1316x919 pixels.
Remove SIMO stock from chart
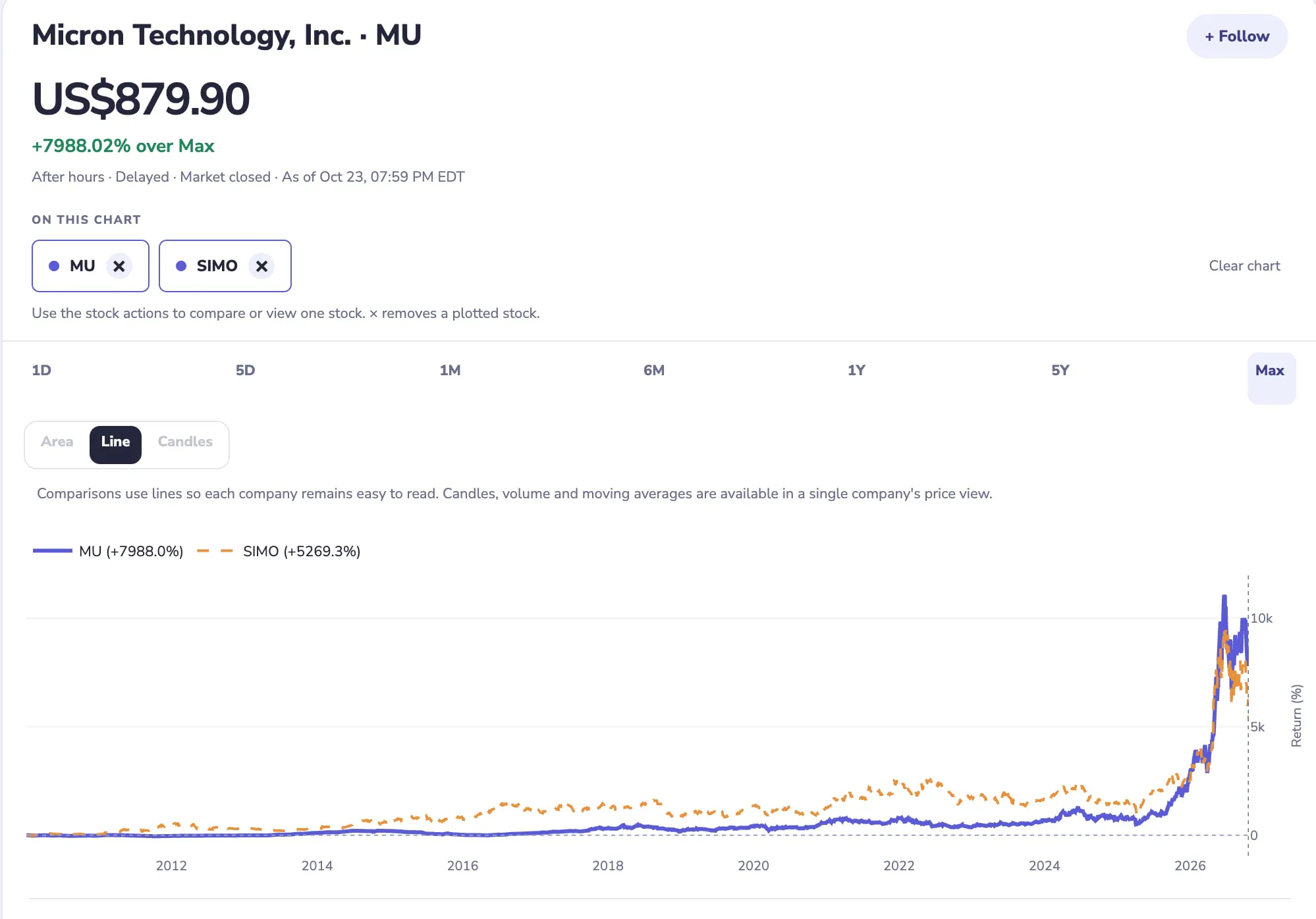coord(261,266)
